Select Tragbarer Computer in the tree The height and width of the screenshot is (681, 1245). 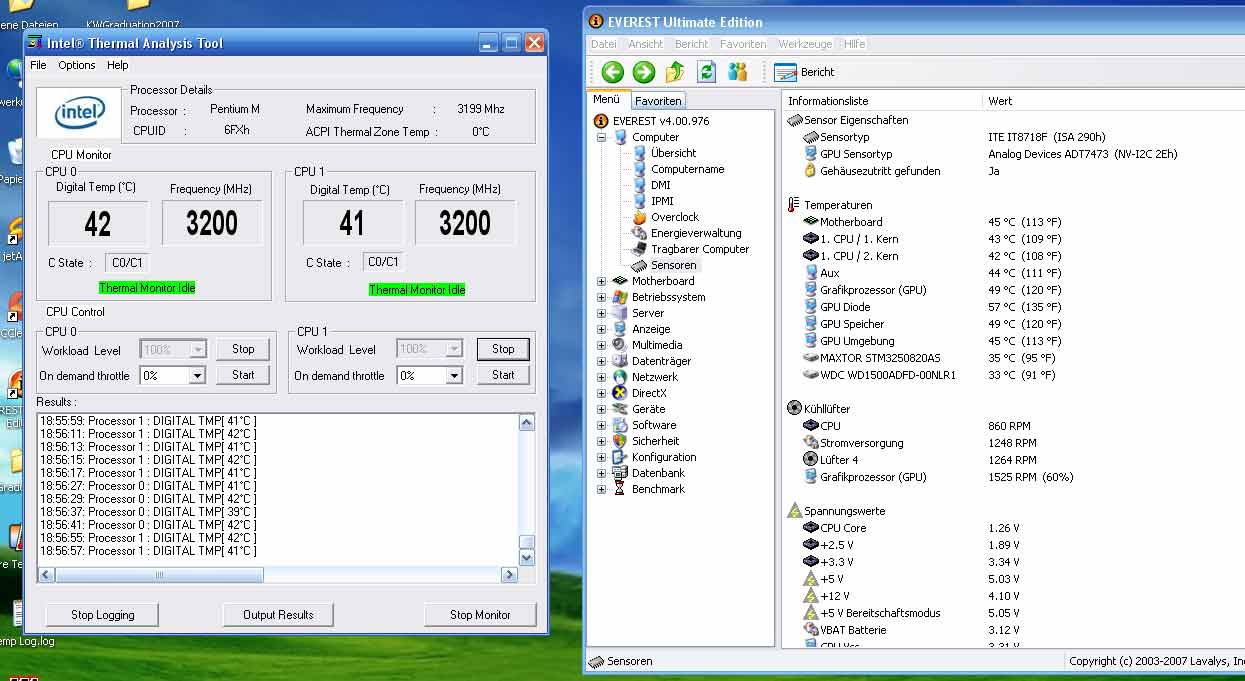700,249
